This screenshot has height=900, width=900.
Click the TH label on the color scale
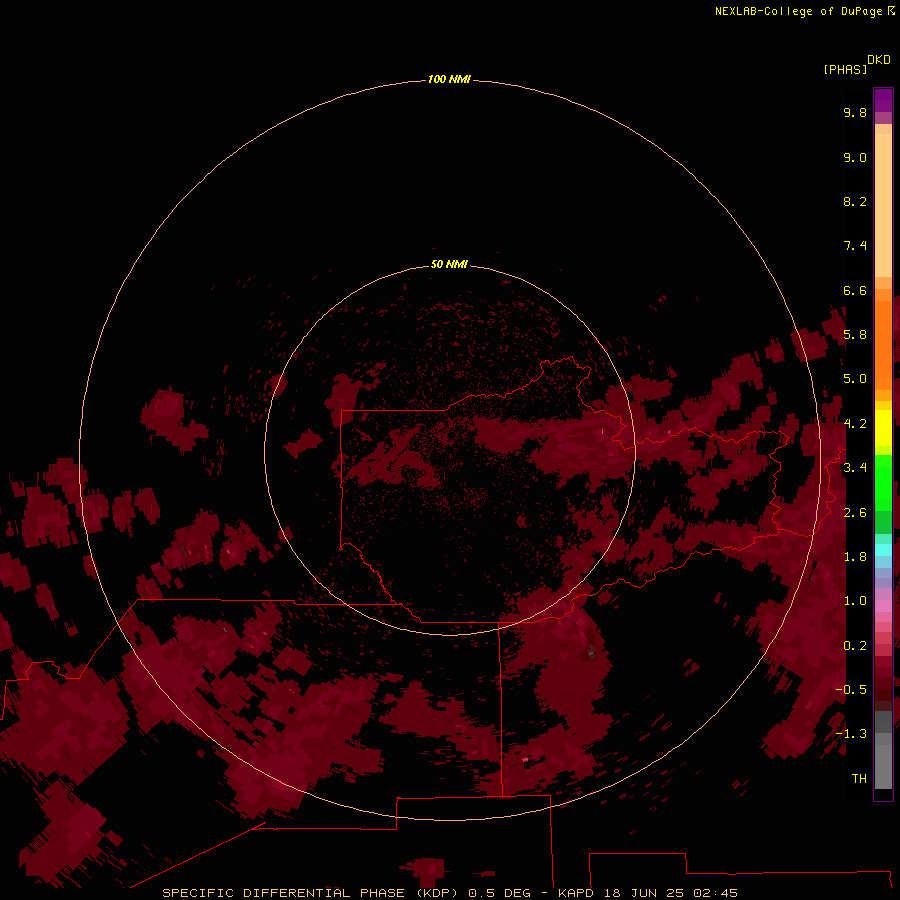point(859,779)
